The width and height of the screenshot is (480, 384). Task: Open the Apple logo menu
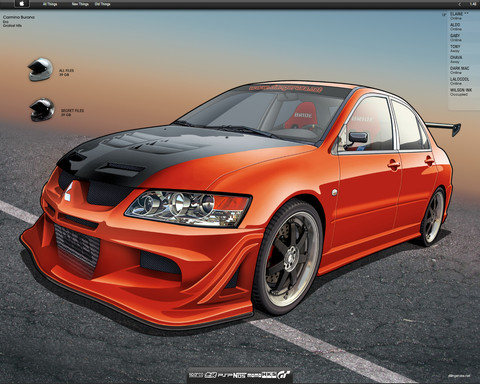(22, 4)
